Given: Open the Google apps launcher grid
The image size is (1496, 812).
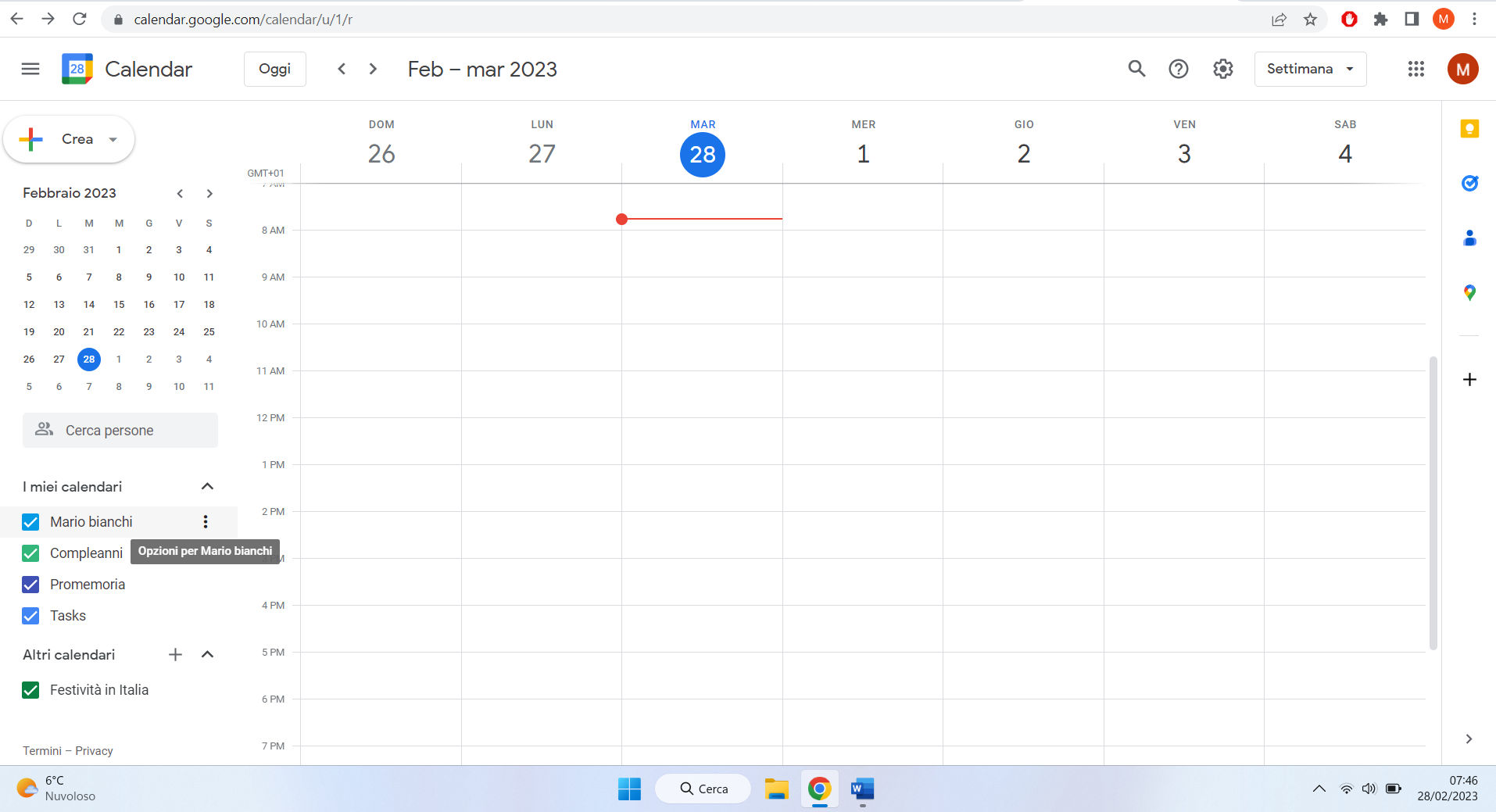Looking at the screenshot, I should [1415, 69].
